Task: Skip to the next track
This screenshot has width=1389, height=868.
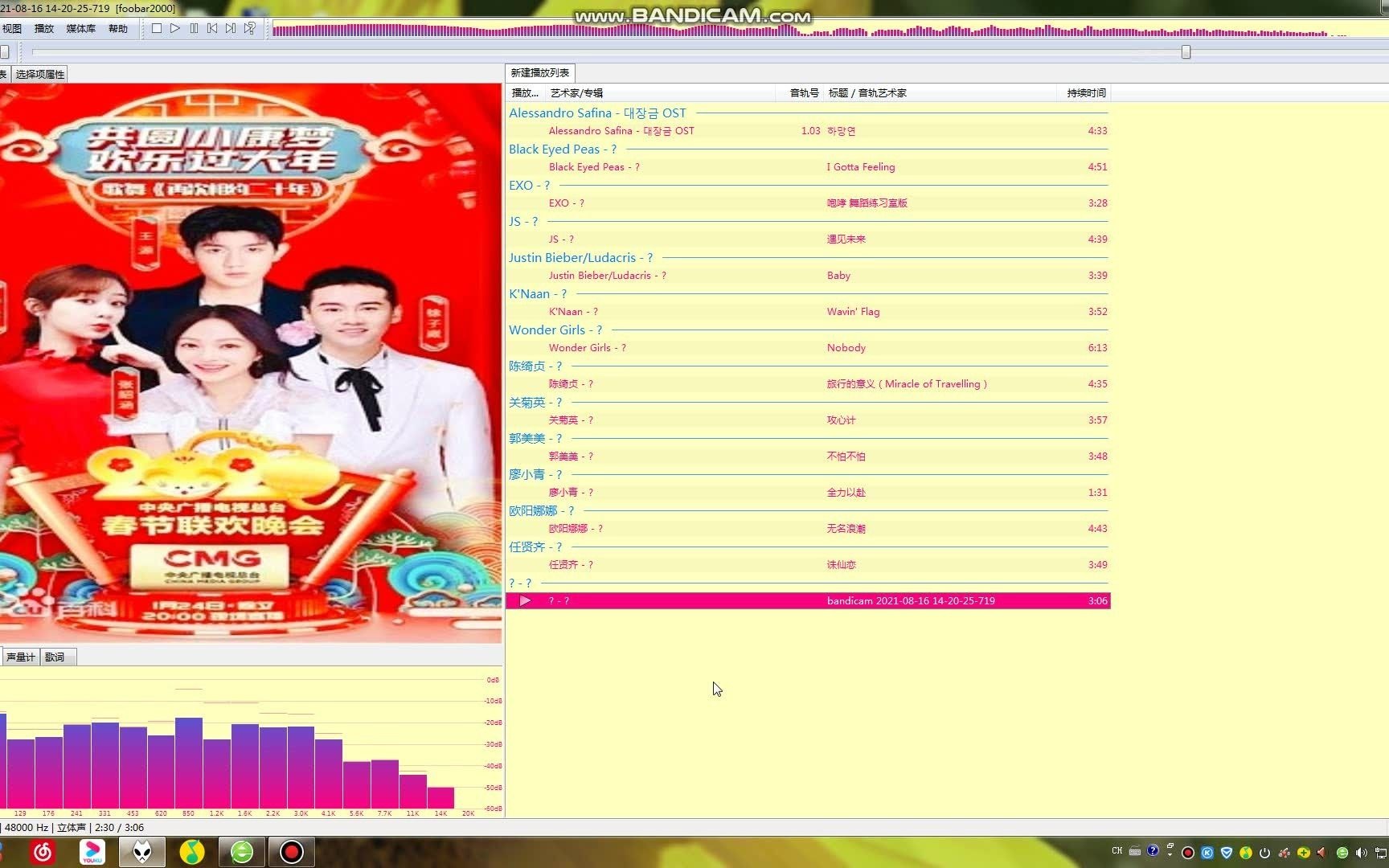Action: pos(231,28)
